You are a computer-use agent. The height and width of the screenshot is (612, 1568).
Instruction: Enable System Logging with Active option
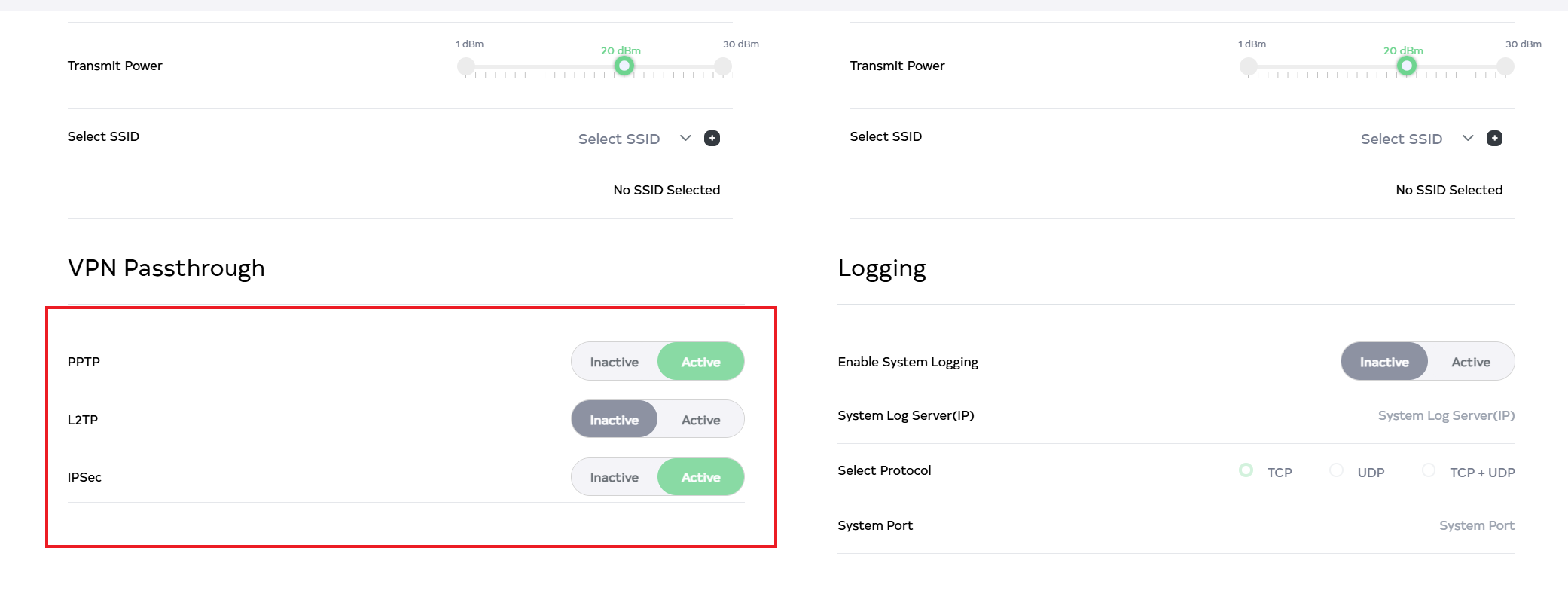[x=1470, y=362]
